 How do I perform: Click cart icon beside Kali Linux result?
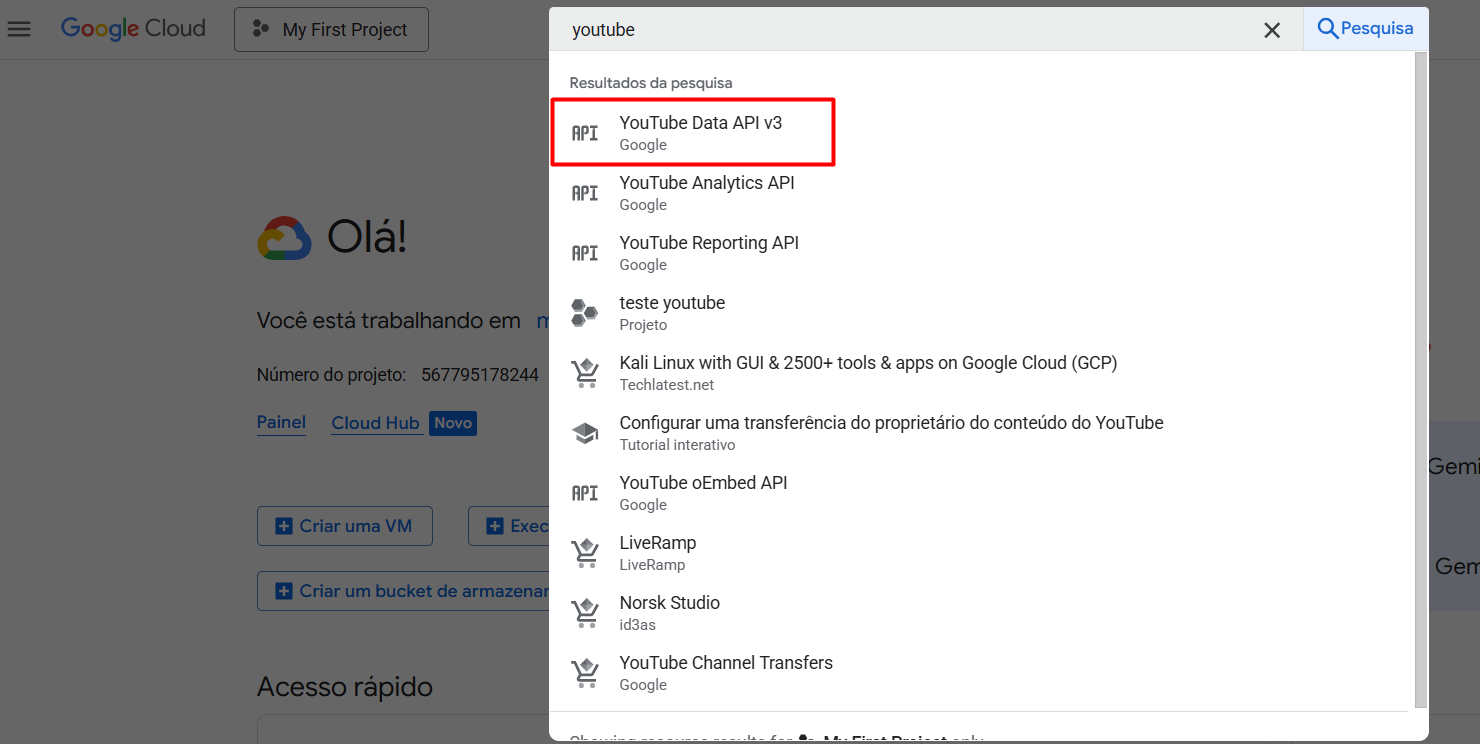tap(585, 373)
